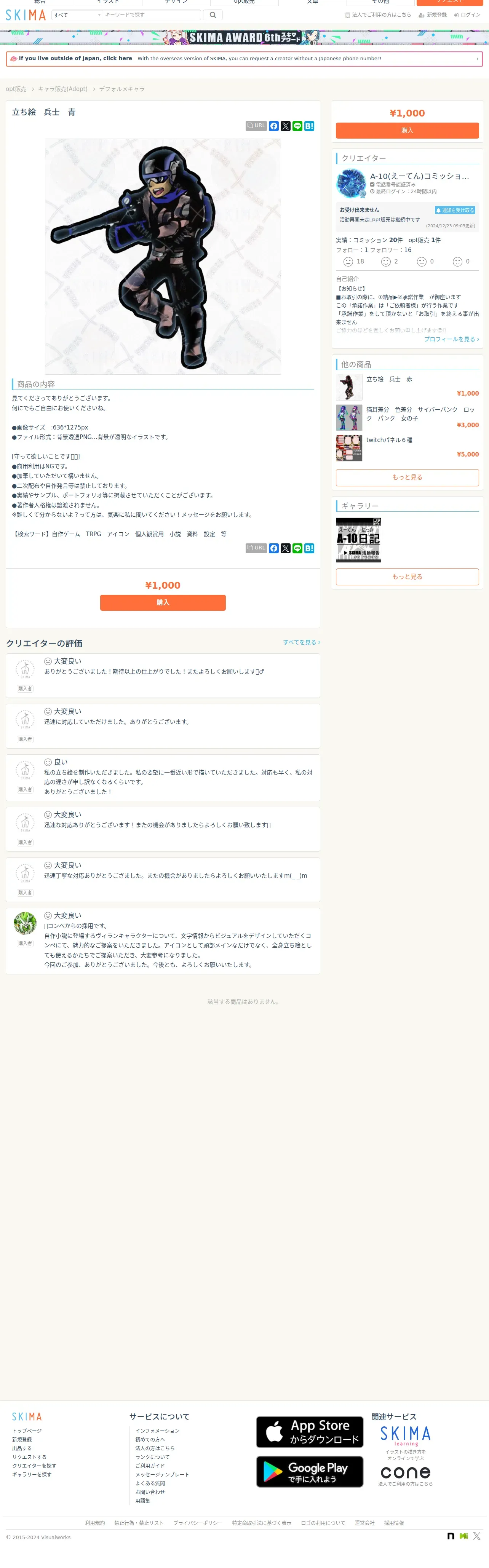This screenshot has width=489, height=1568.
Task: Click the App Store download badge
Action: point(309,1432)
